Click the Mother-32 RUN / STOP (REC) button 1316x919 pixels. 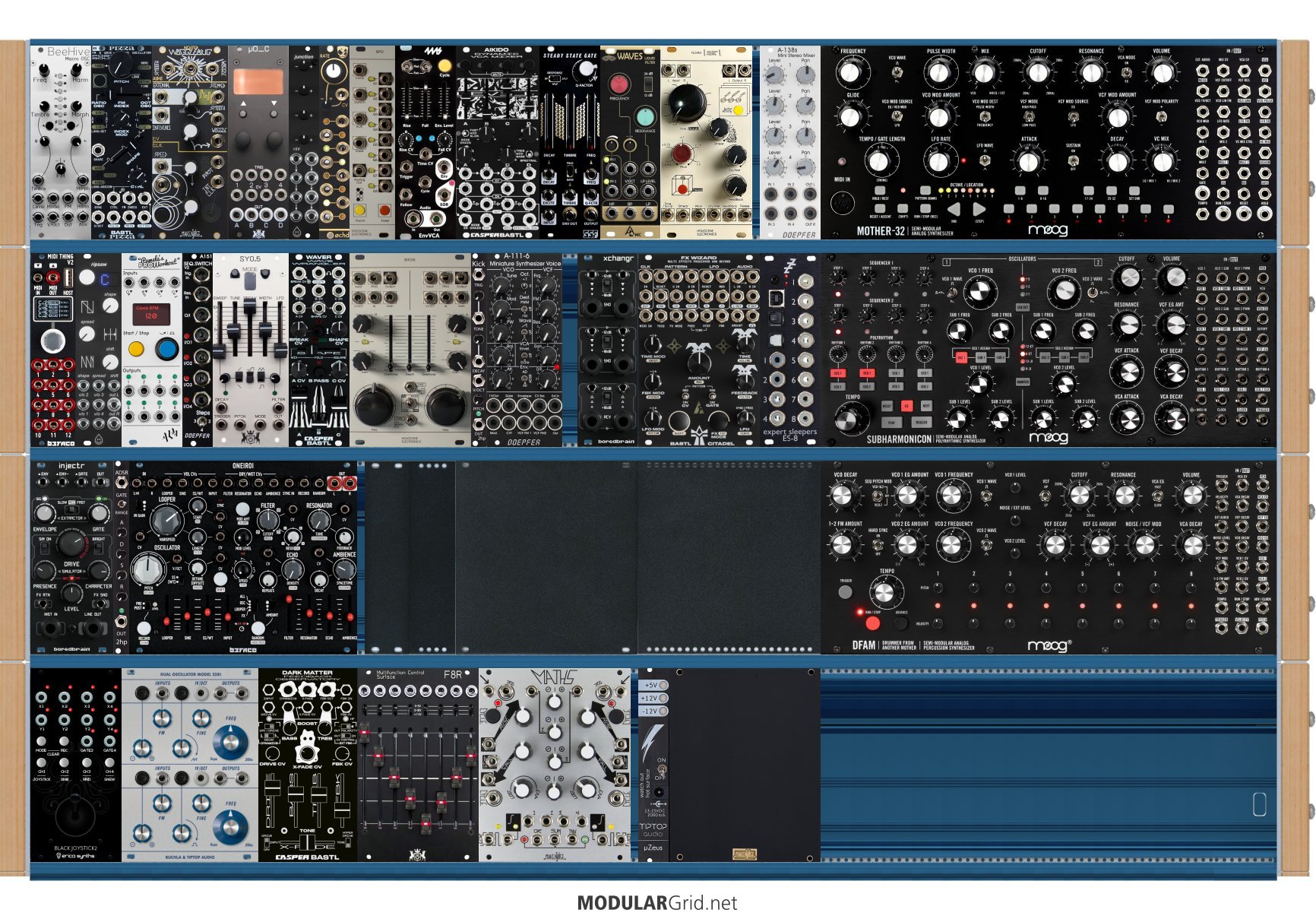pos(924,208)
